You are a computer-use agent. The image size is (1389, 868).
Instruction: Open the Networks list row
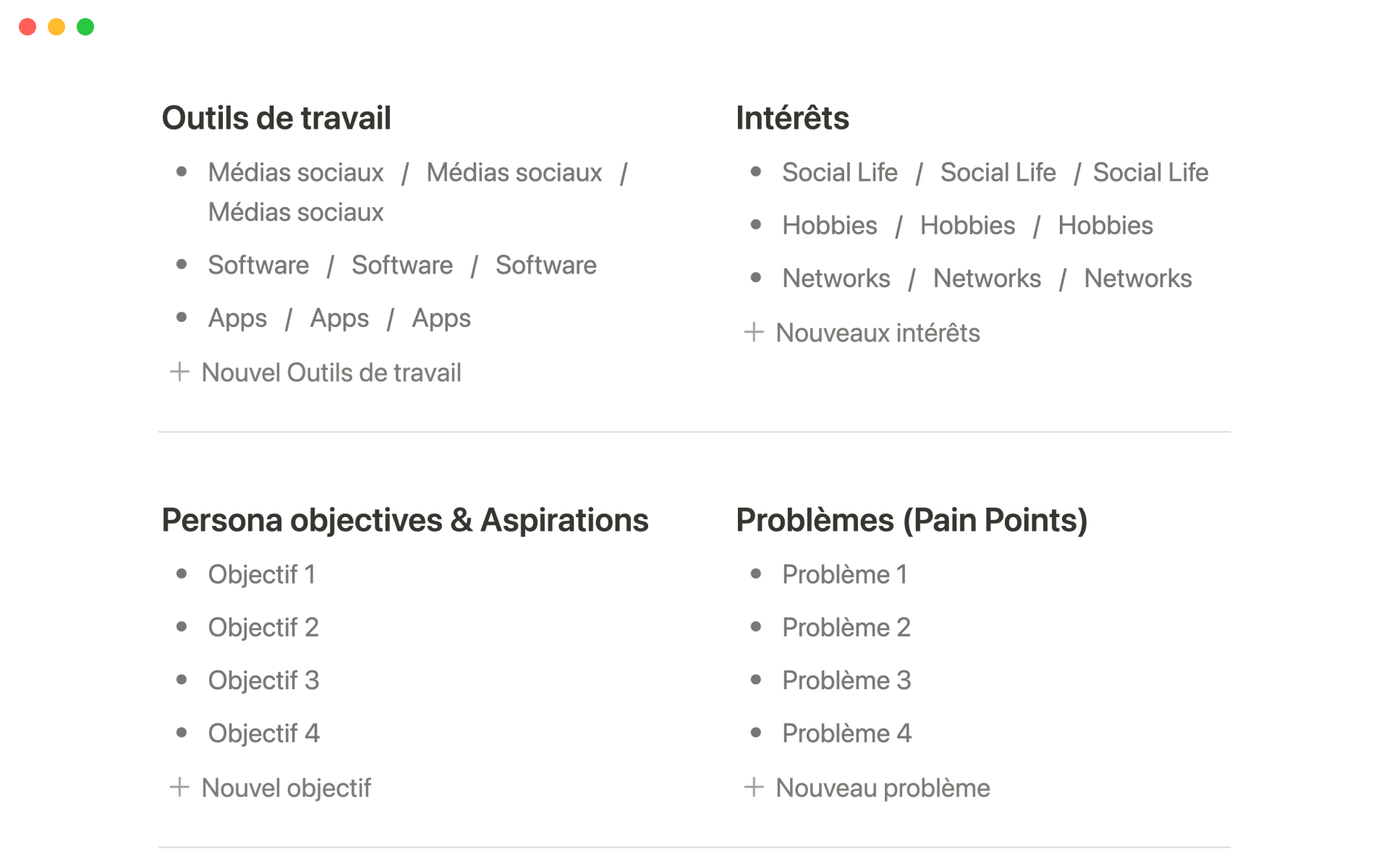point(987,278)
